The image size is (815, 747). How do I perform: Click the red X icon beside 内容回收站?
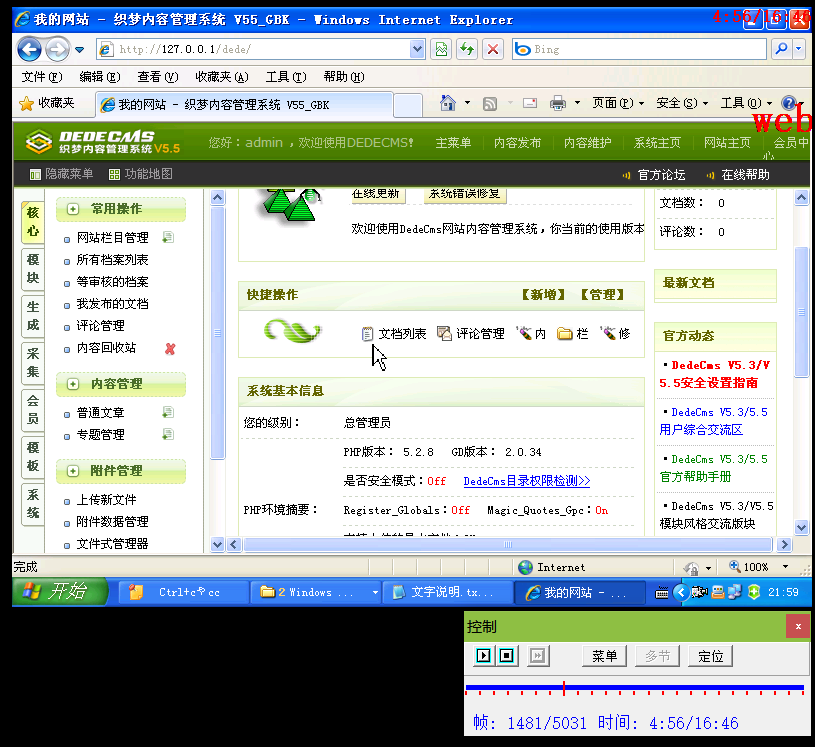170,348
